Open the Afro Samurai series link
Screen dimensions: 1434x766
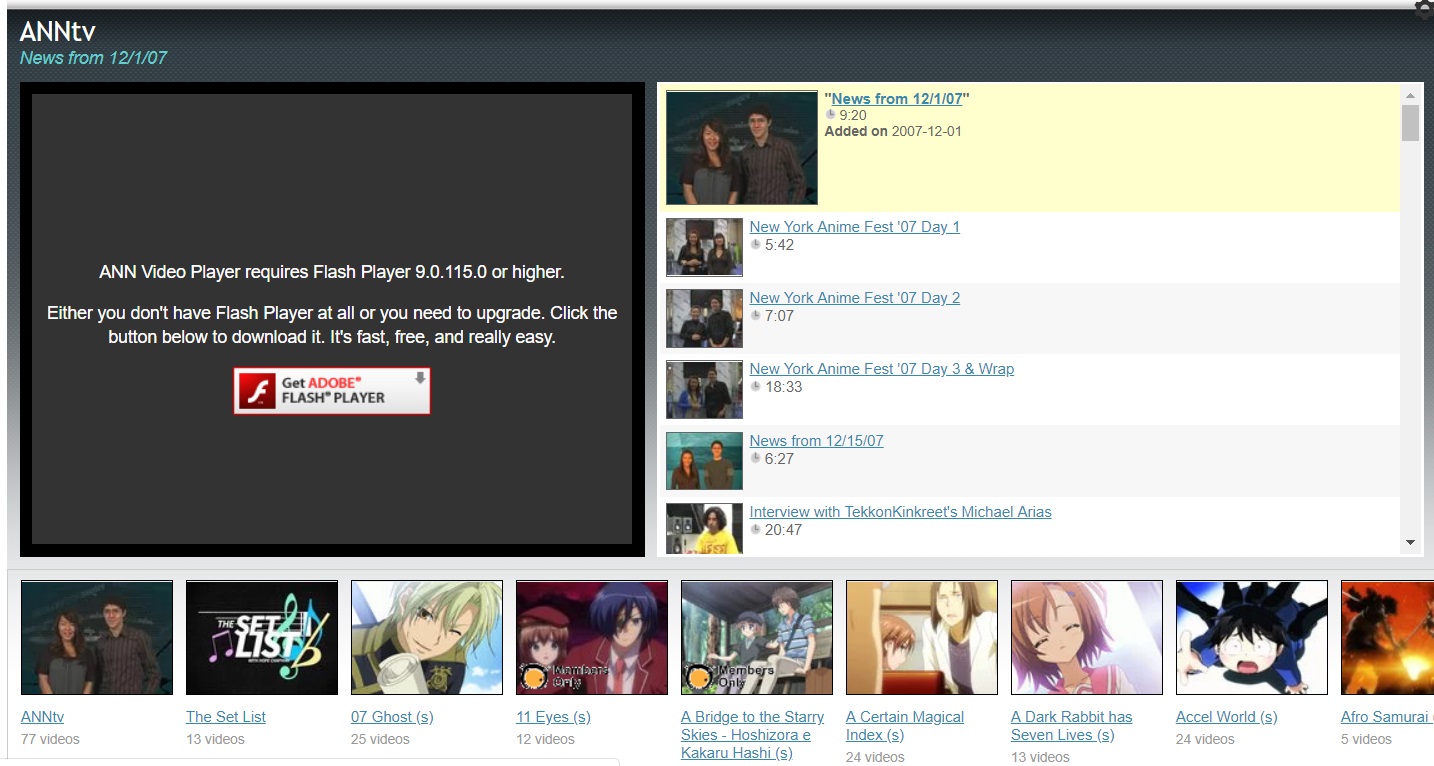(1387, 717)
